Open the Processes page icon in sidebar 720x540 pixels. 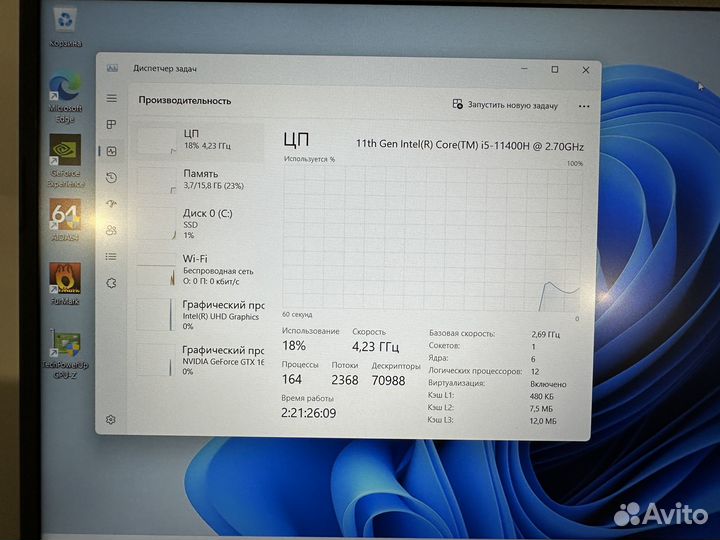tap(111, 124)
